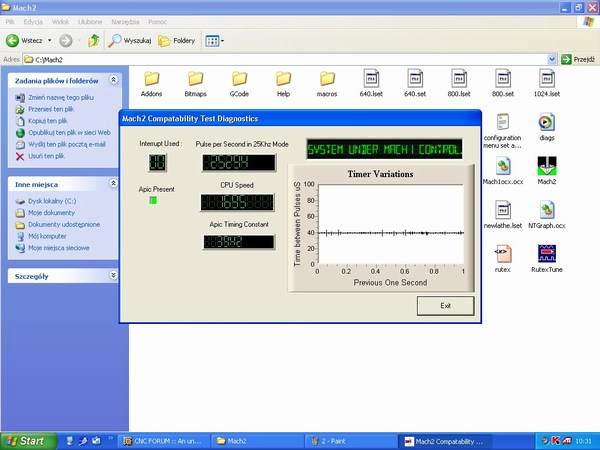Switch to 2 - Paint taskbar button
Viewport: 600px width, 450px height.
pos(351,441)
